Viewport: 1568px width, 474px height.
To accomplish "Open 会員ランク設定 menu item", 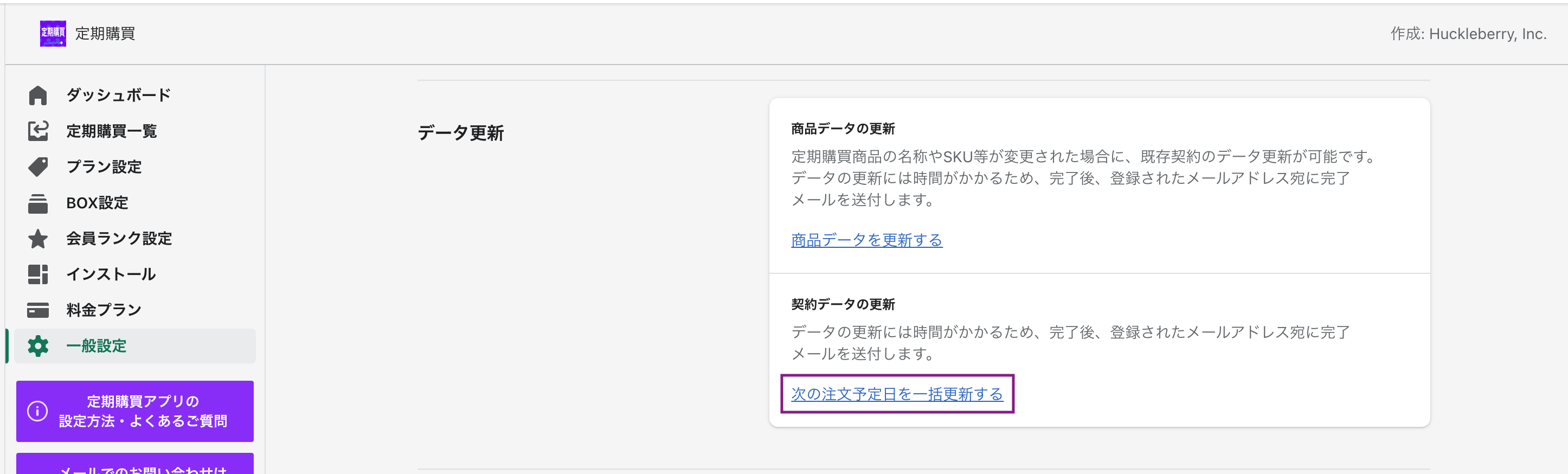I will [x=119, y=239].
